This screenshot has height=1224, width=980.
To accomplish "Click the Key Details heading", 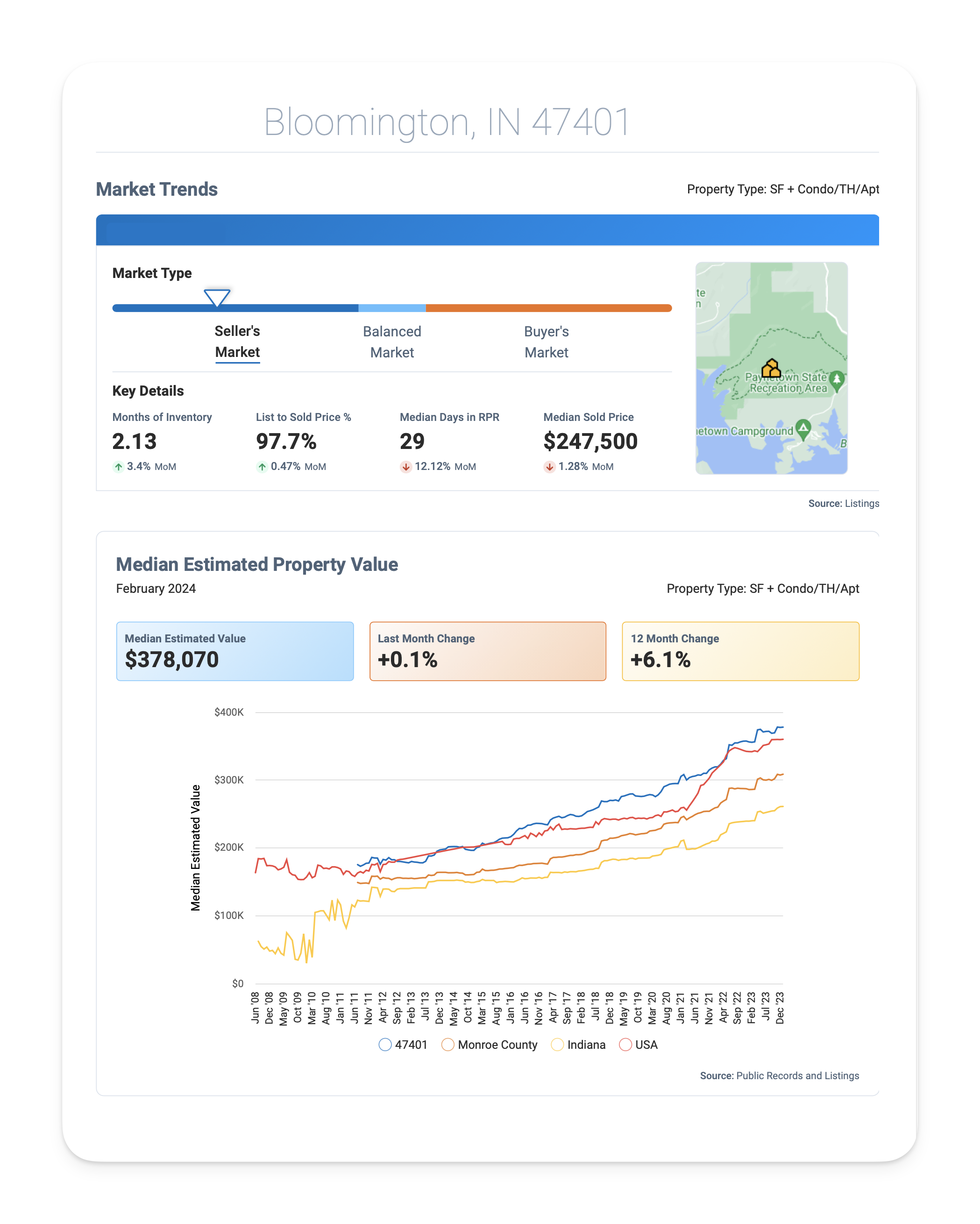I will [148, 391].
